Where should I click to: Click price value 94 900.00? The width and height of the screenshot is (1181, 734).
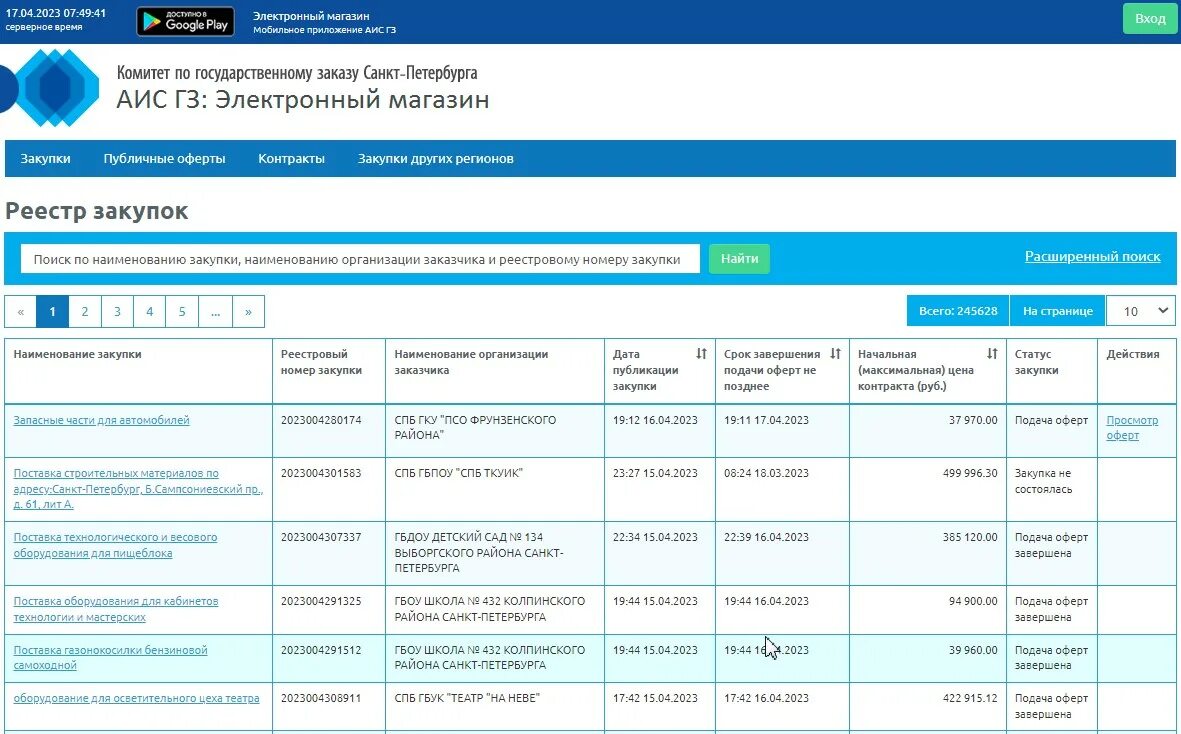tap(972, 602)
